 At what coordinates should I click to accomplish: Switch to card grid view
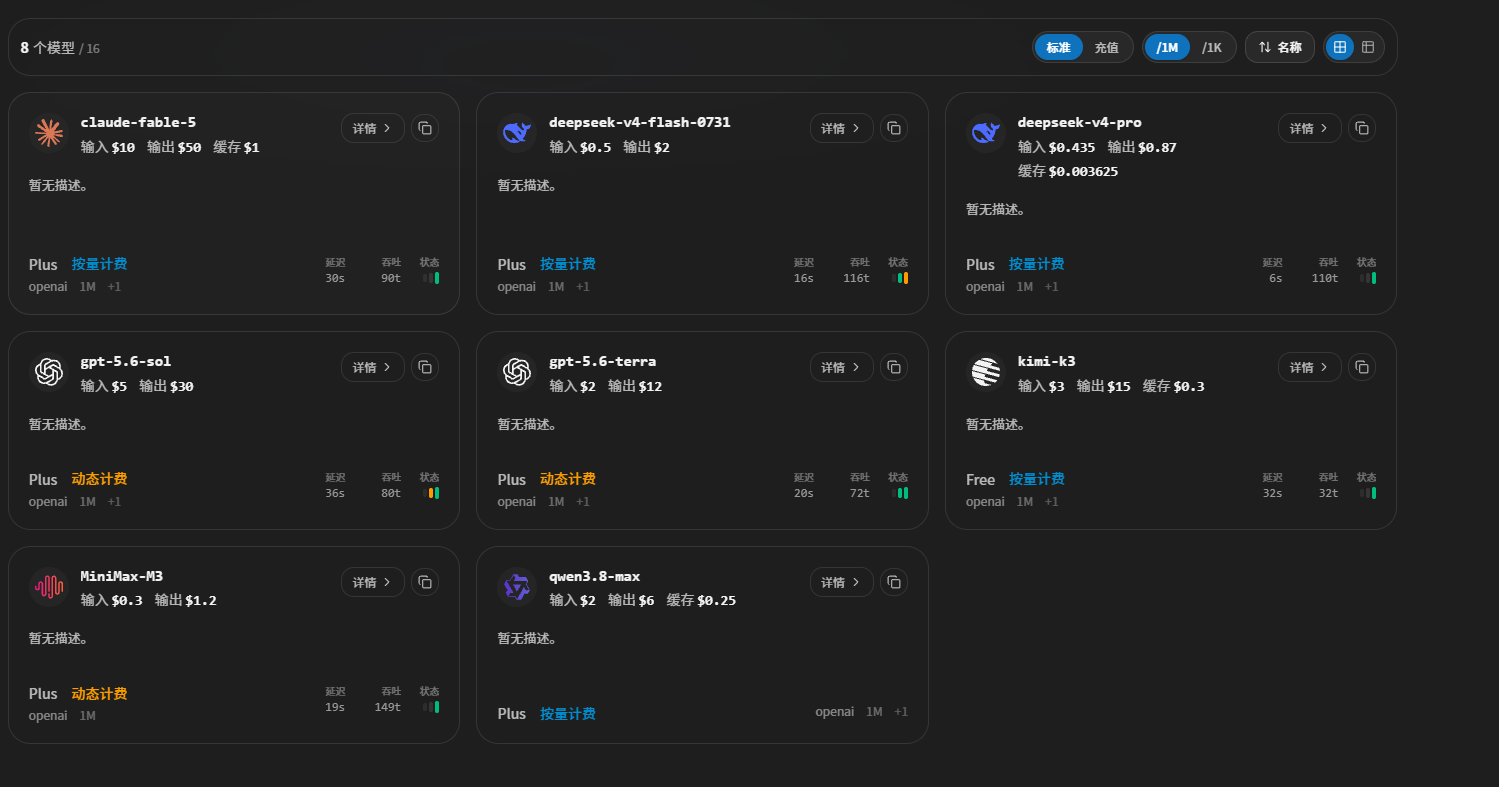1340,47
